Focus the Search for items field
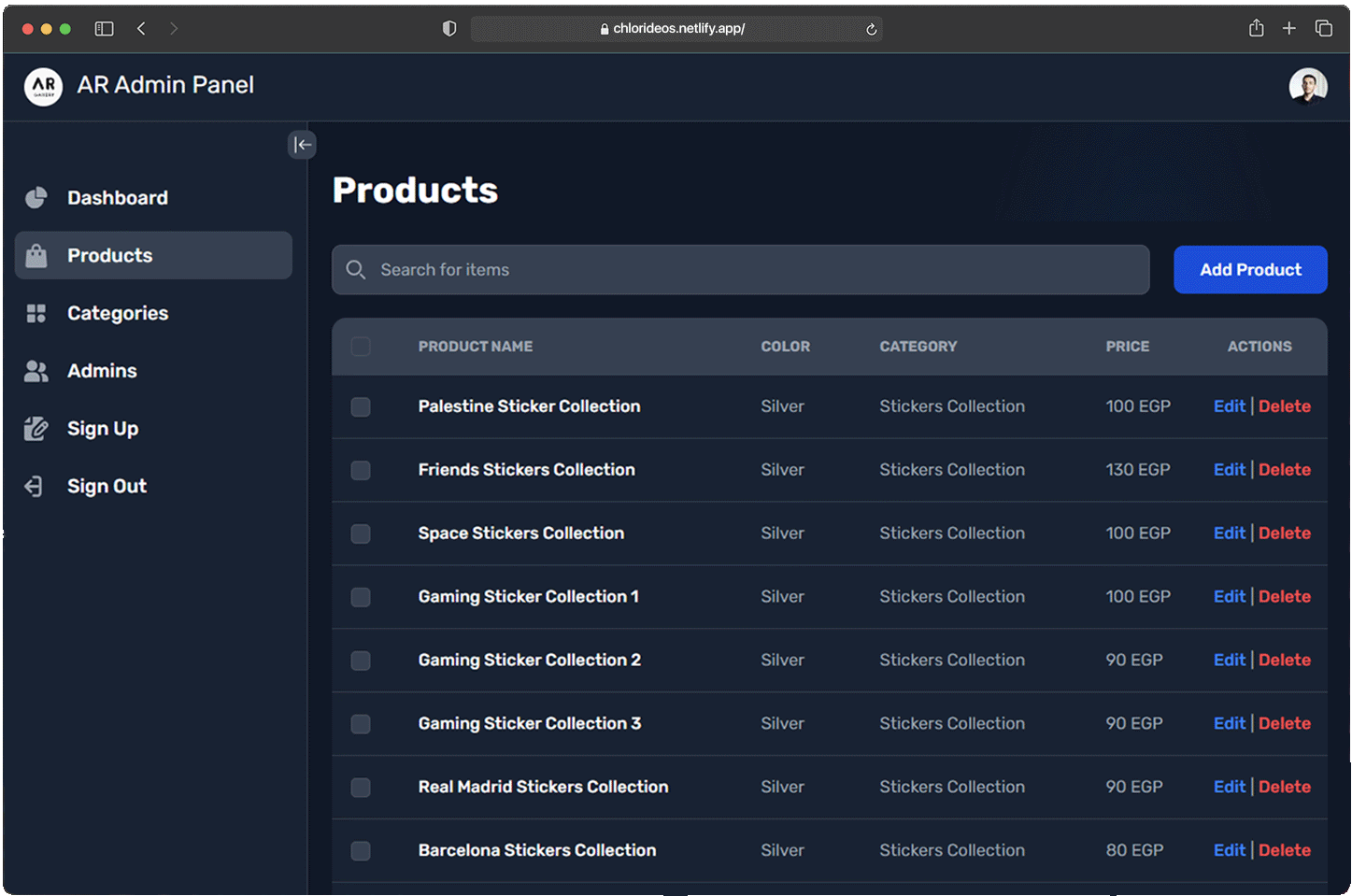Screen dimensions: 1352x896 pos(740,270)
